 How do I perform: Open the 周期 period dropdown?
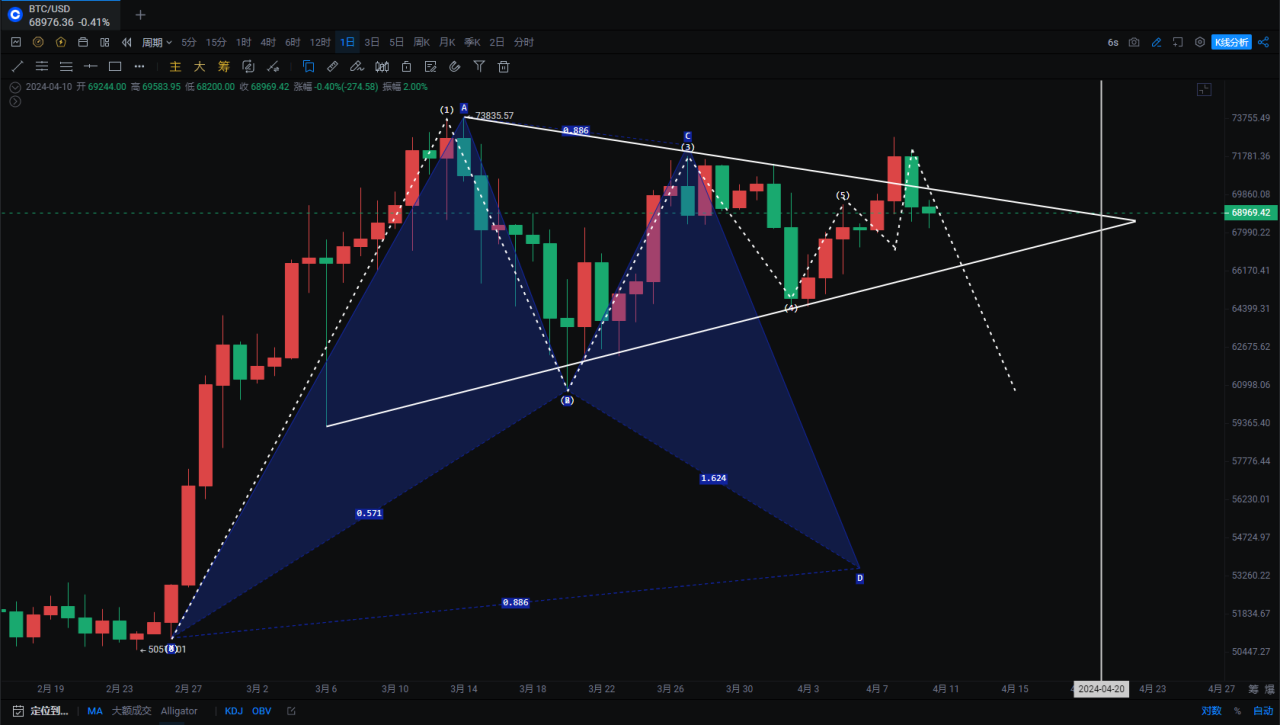pyautogui.click(x=157, y=42)
